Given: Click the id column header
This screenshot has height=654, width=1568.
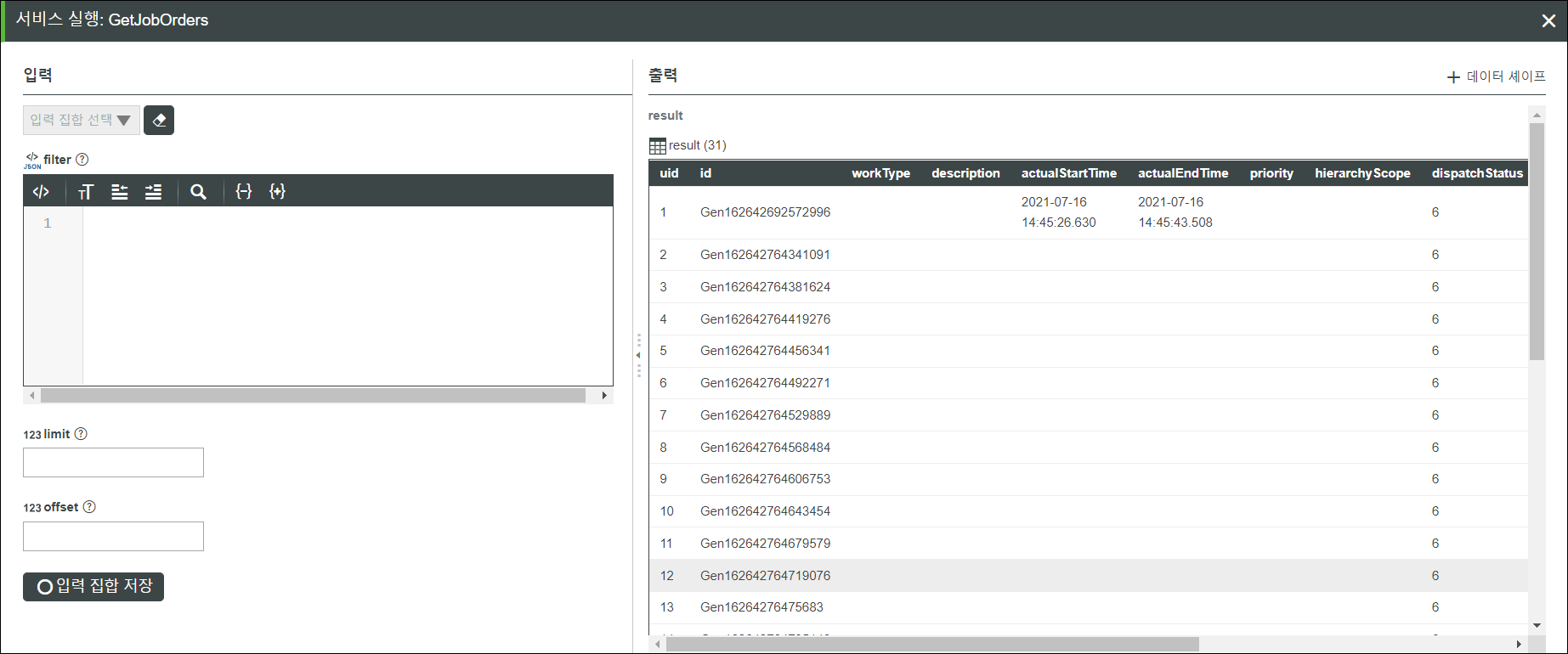Looking at the screenshot, I should point(705,173).
